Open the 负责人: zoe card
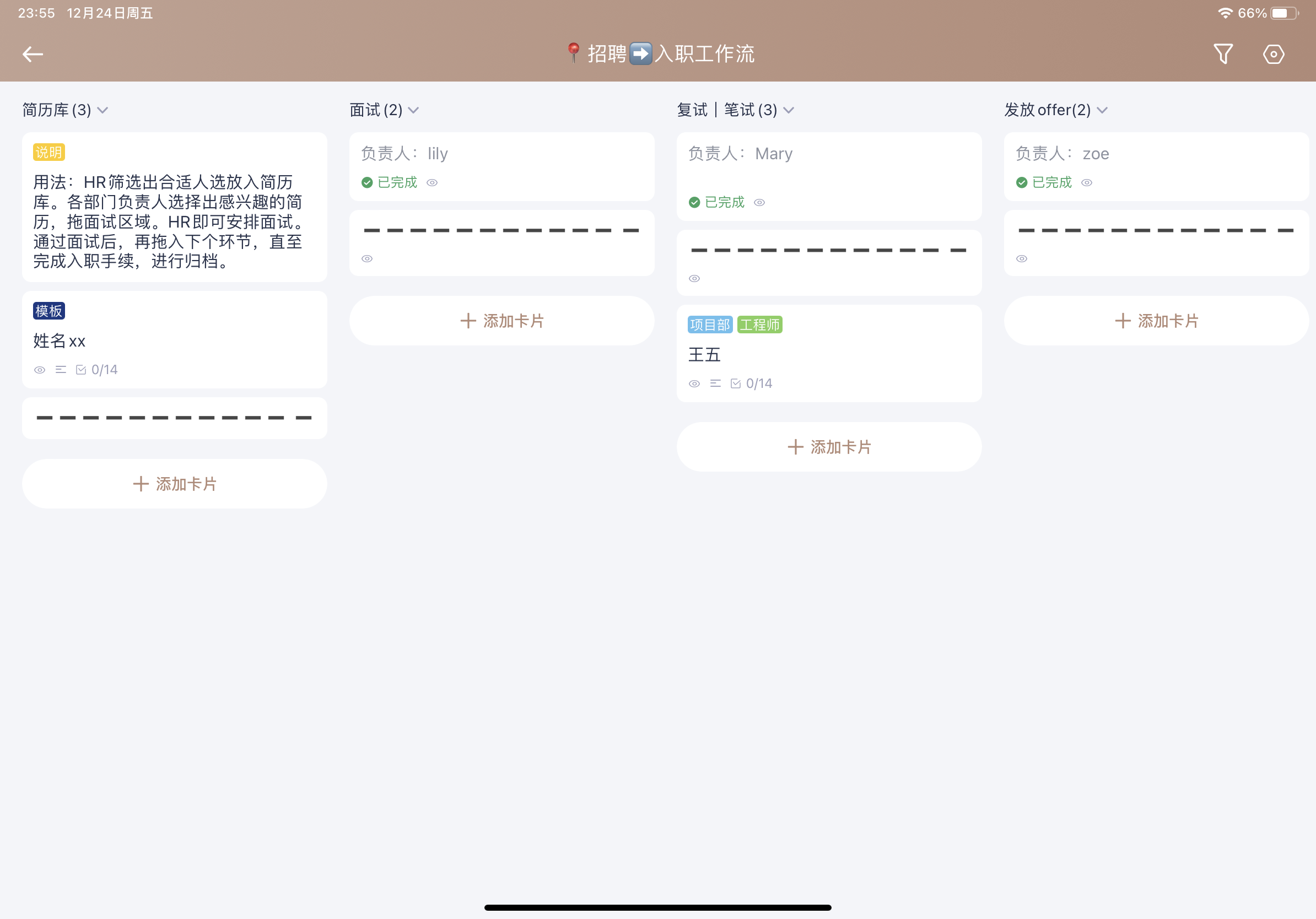This screenshot has width=1316, height=919. pyautogui.click(x=1156, y=167)
